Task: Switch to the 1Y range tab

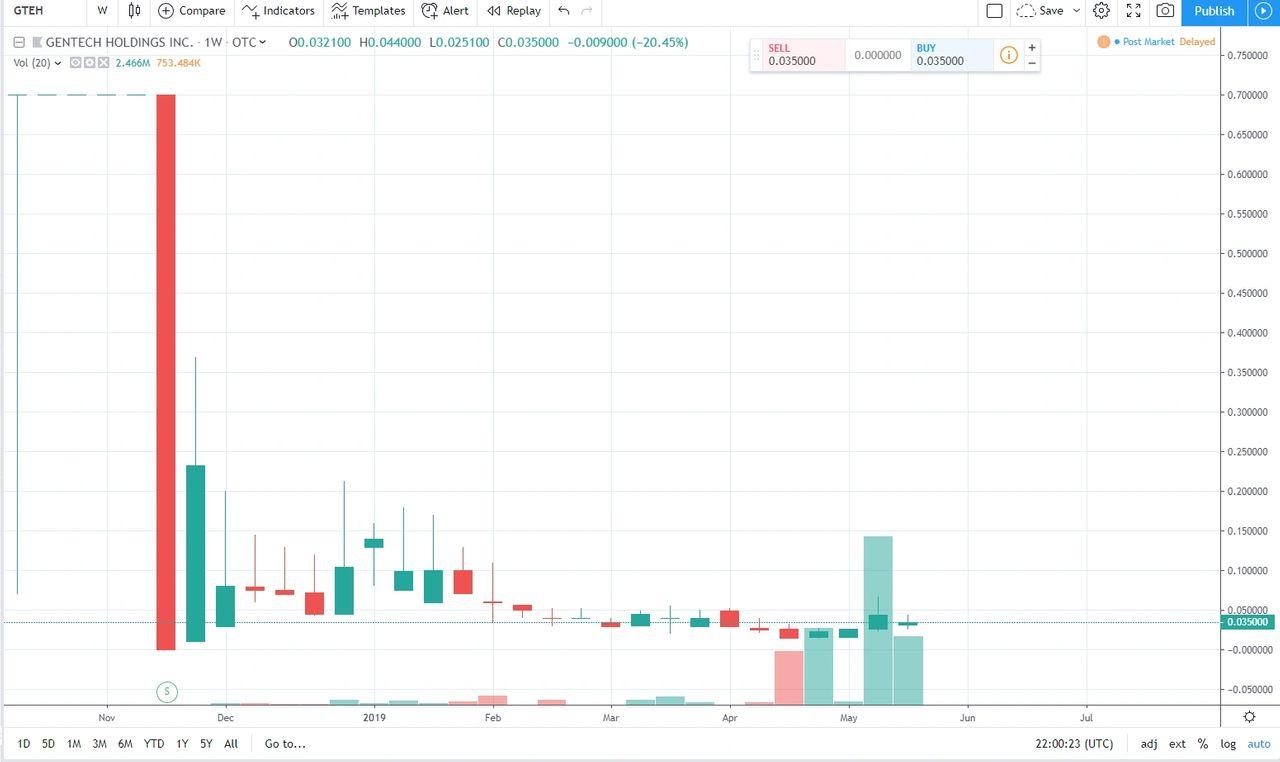Action: (180, 744)
